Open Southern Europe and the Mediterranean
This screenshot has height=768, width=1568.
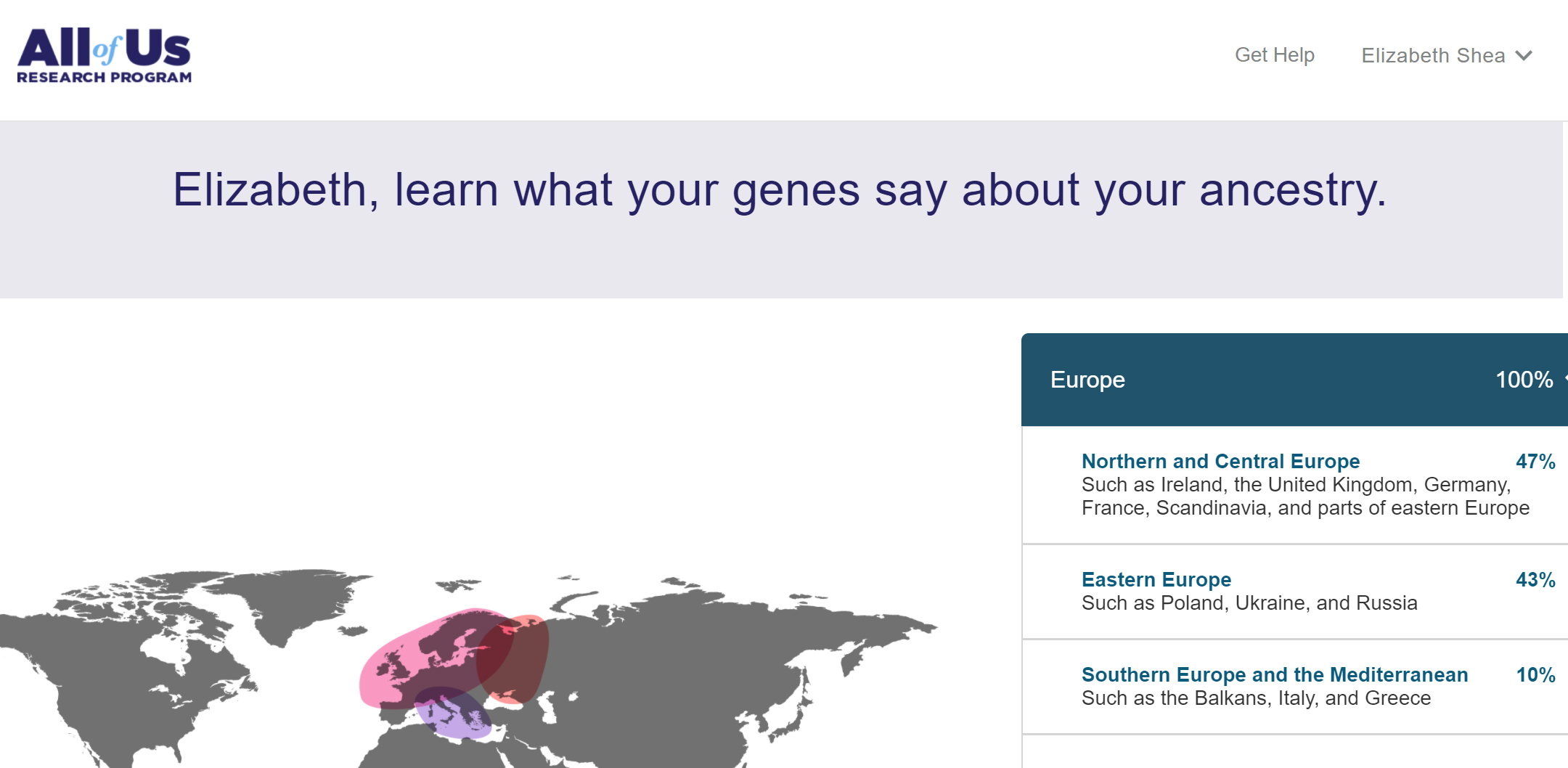[x=1275, y=674]
